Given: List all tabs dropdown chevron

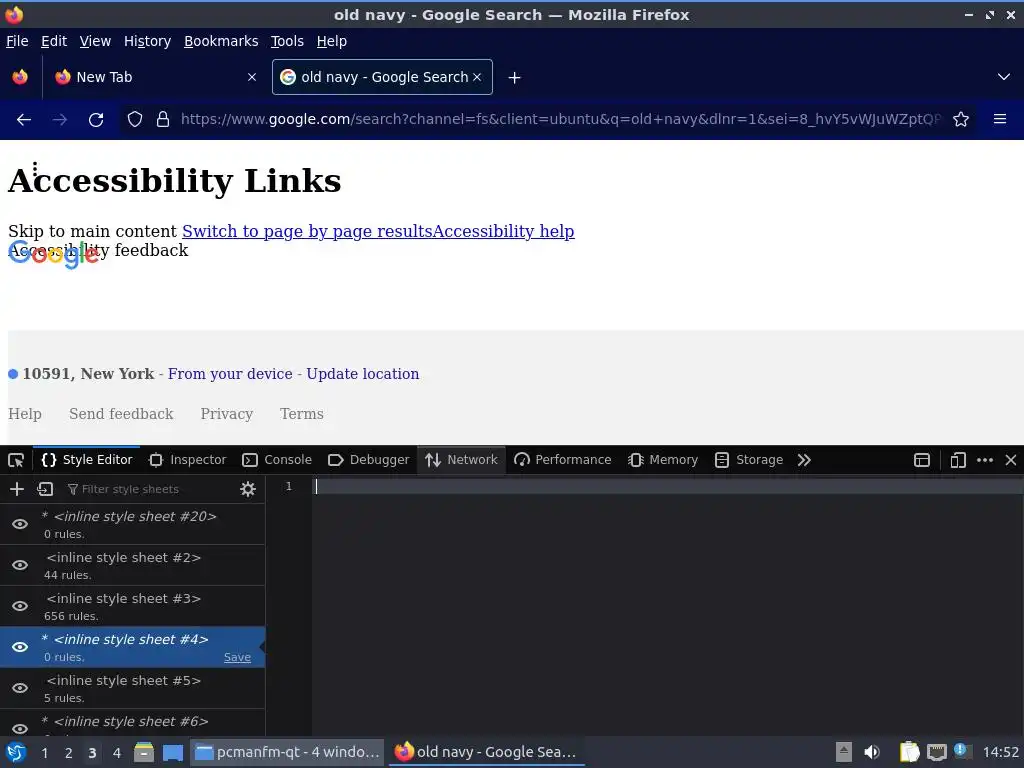Looking at the screenshot, I should [x=1004, y=77].
